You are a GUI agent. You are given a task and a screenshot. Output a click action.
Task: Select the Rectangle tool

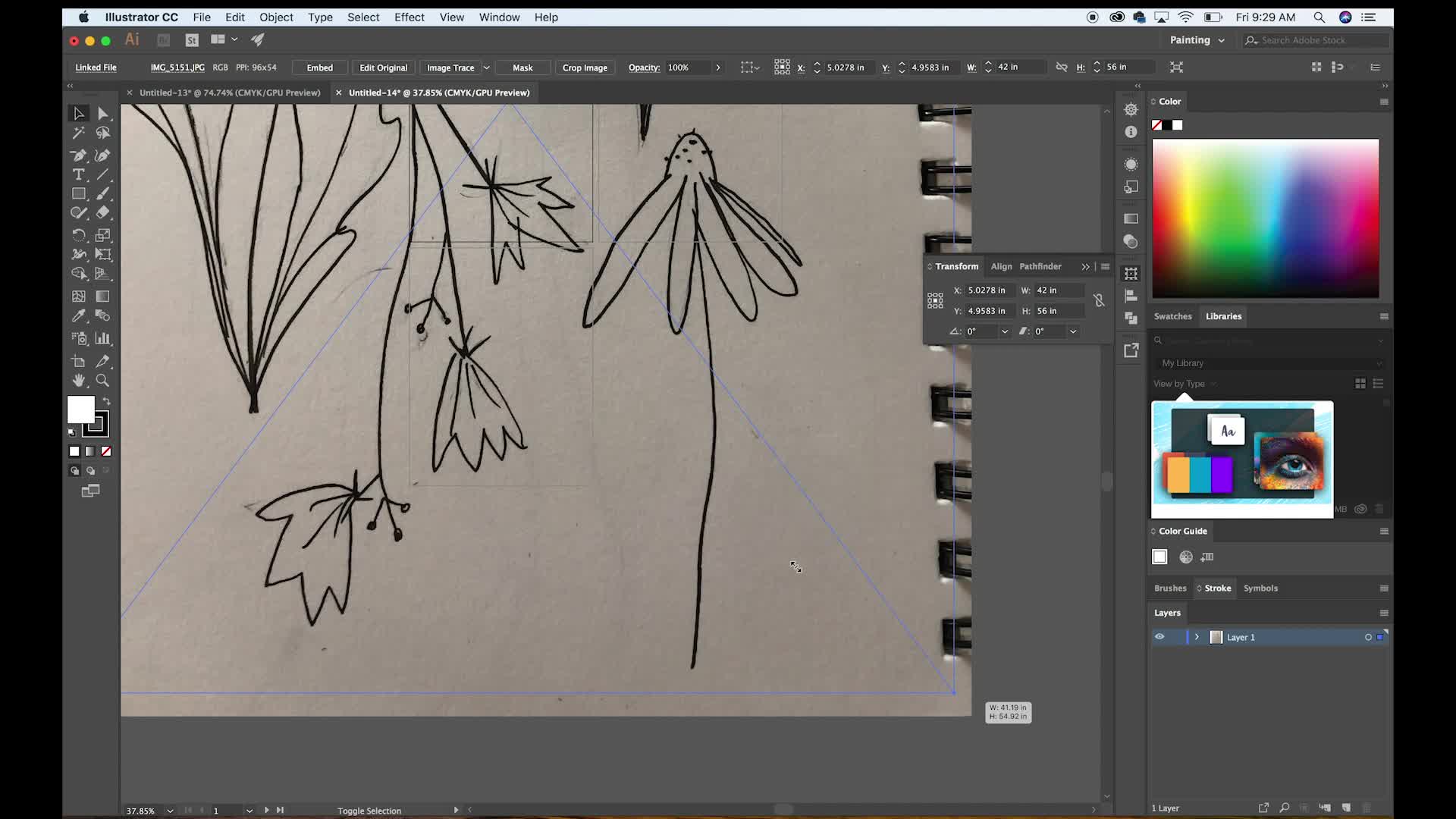tap(79, 194)
